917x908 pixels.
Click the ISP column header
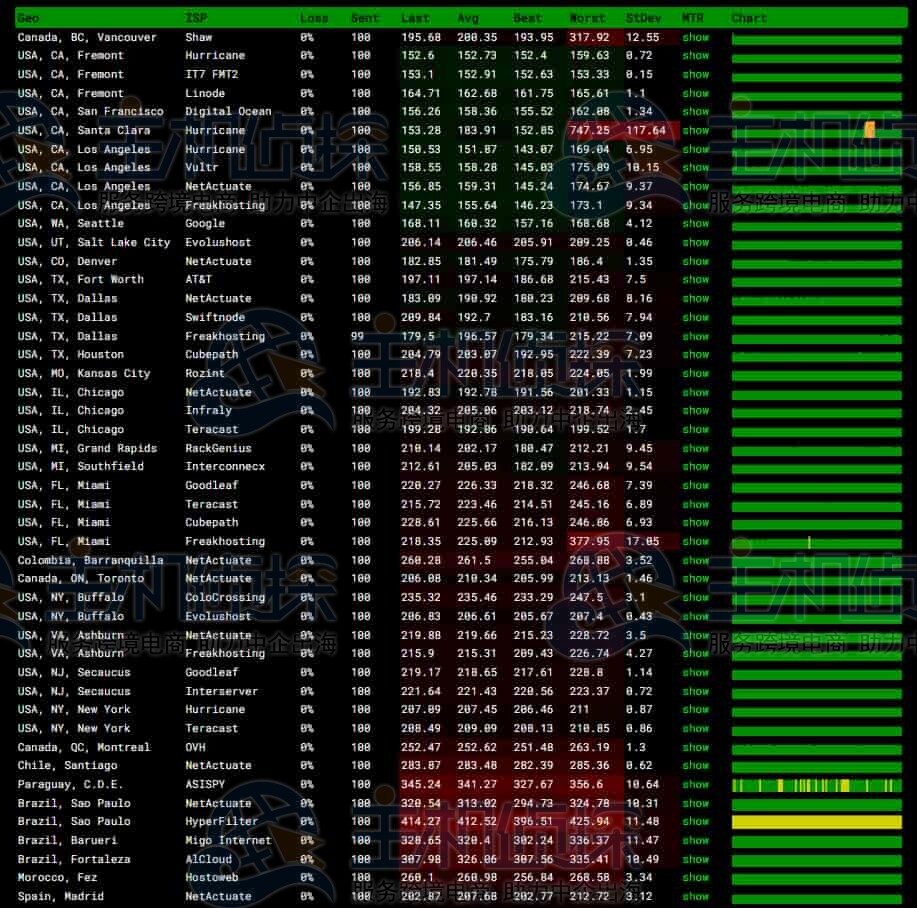(196, 18)
